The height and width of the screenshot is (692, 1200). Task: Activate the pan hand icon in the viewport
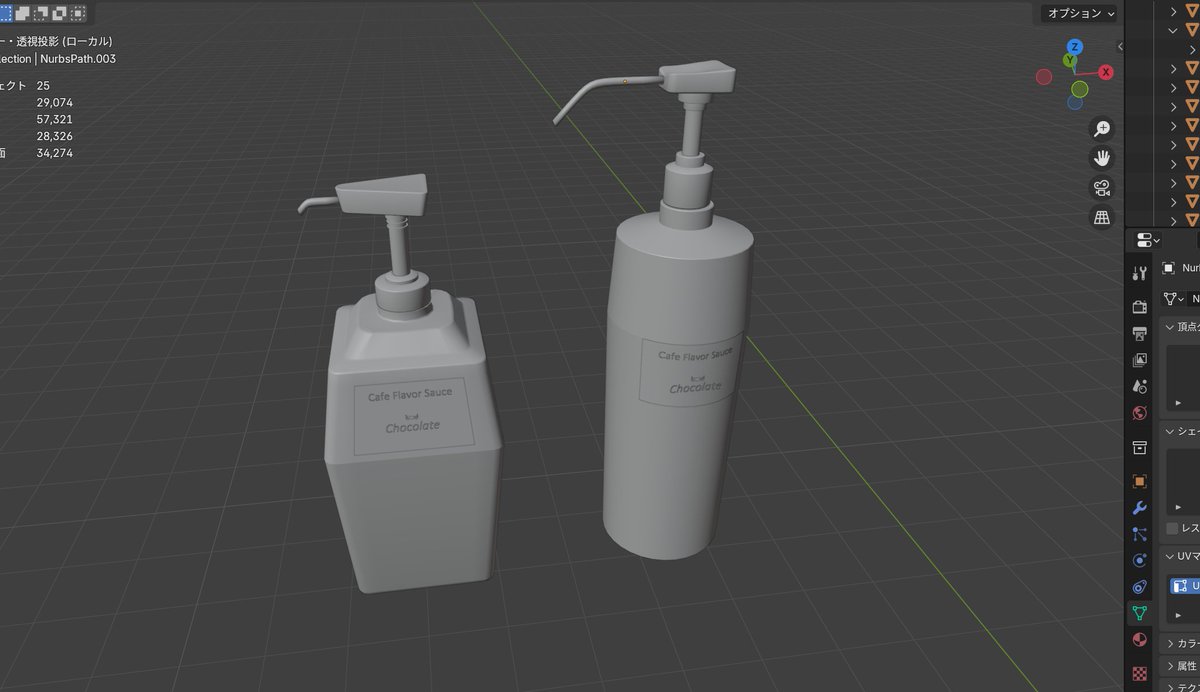click(1101, 157)
